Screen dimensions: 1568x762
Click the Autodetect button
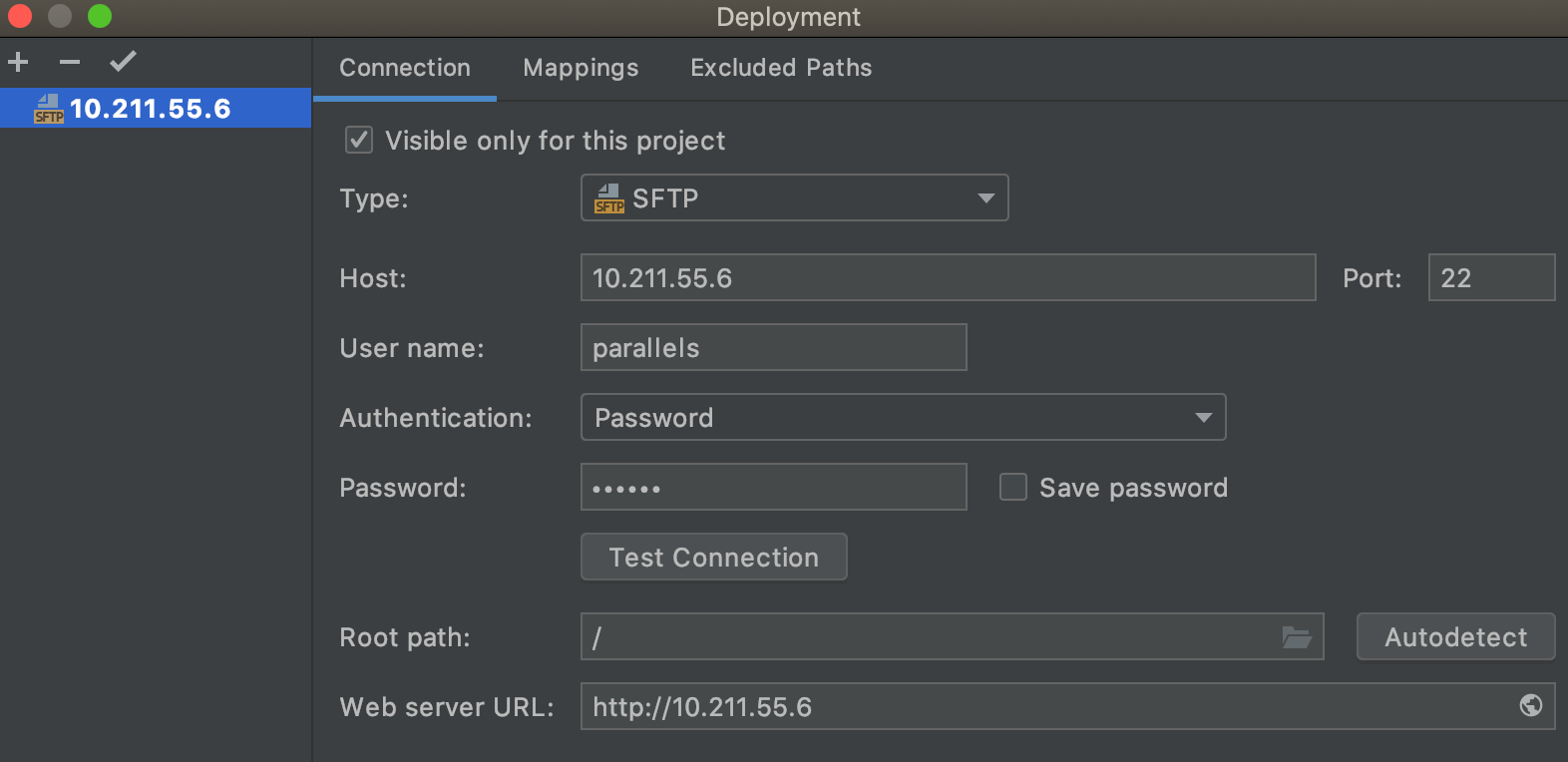tap(1455, 636)
